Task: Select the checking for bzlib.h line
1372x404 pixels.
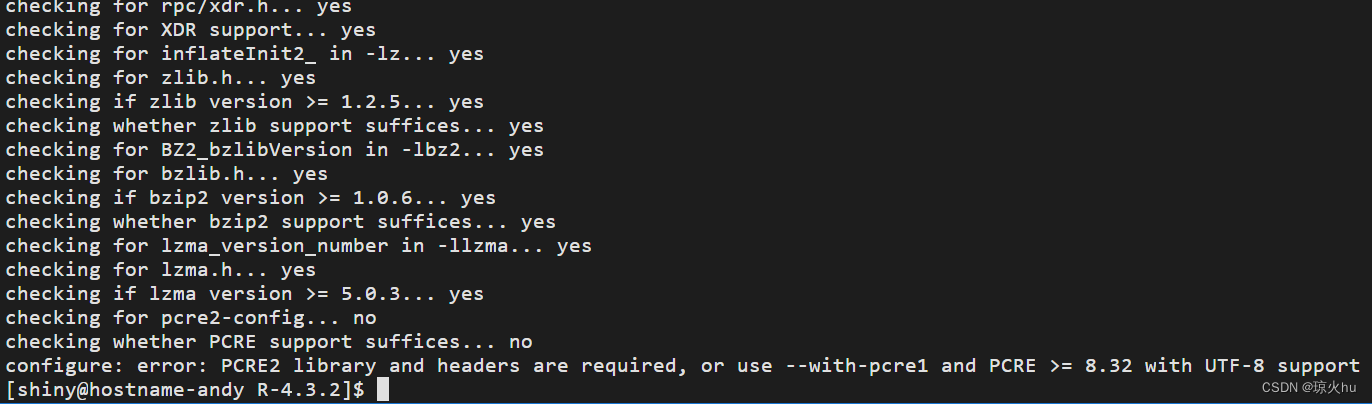Action: coord(166,174)
